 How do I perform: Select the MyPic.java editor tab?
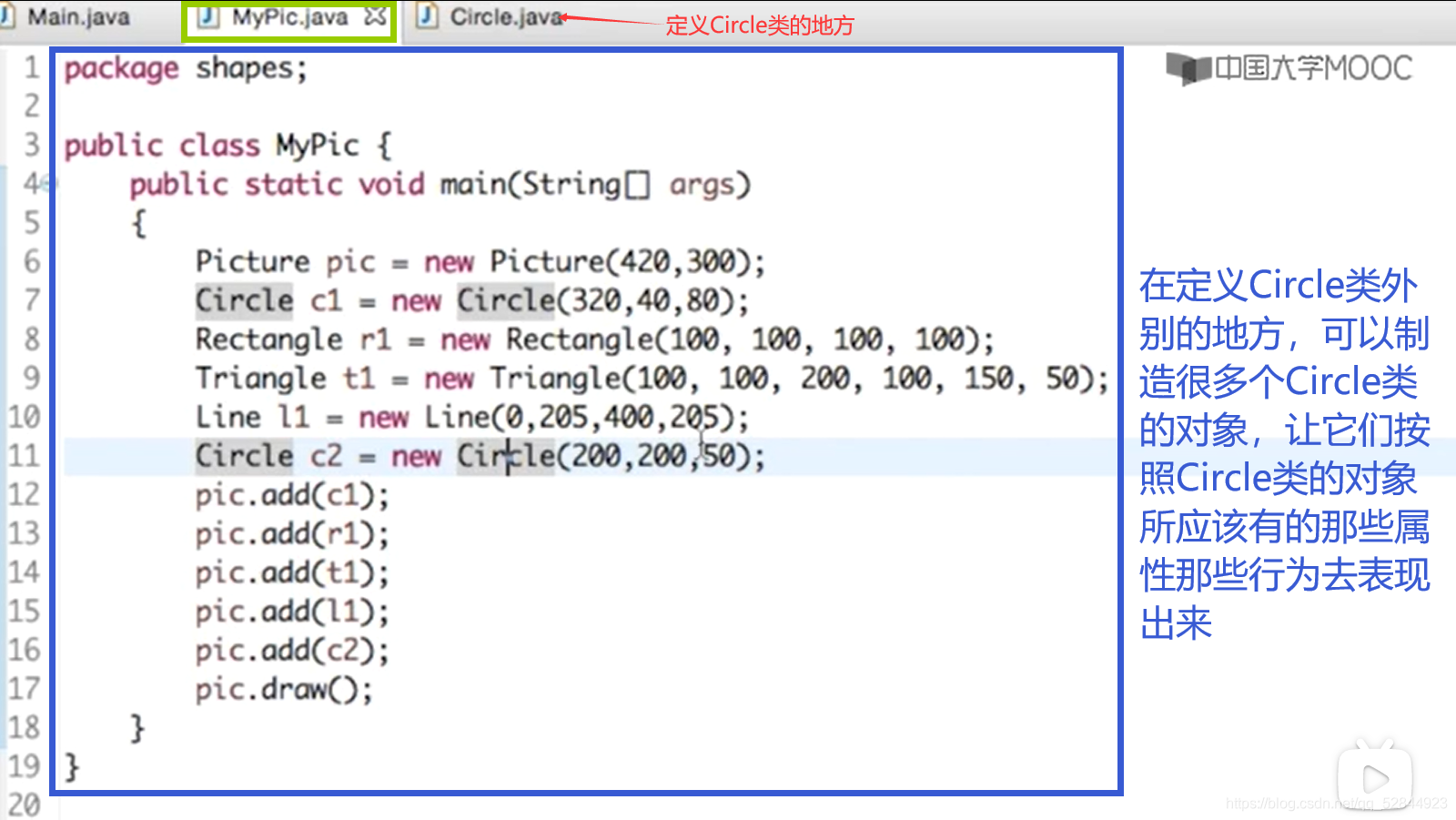pos(289,17)
